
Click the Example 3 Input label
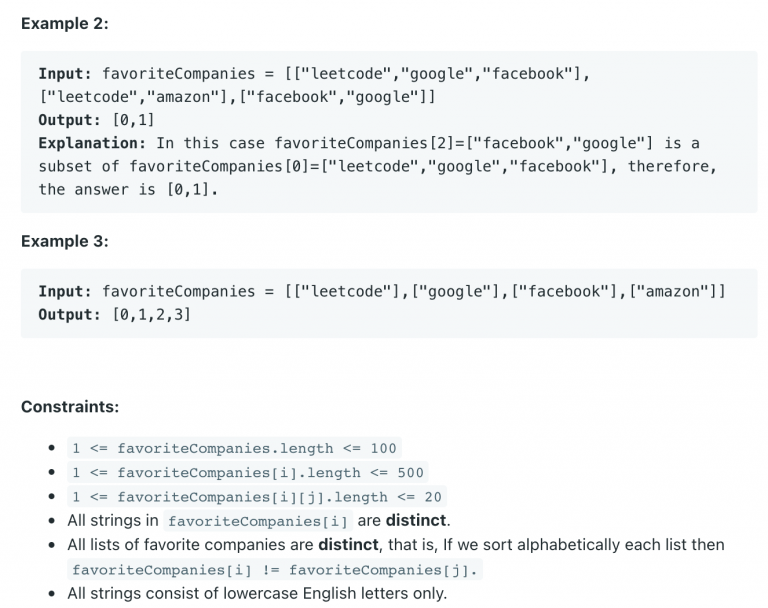pyautogui.click(x=65, y=292)
